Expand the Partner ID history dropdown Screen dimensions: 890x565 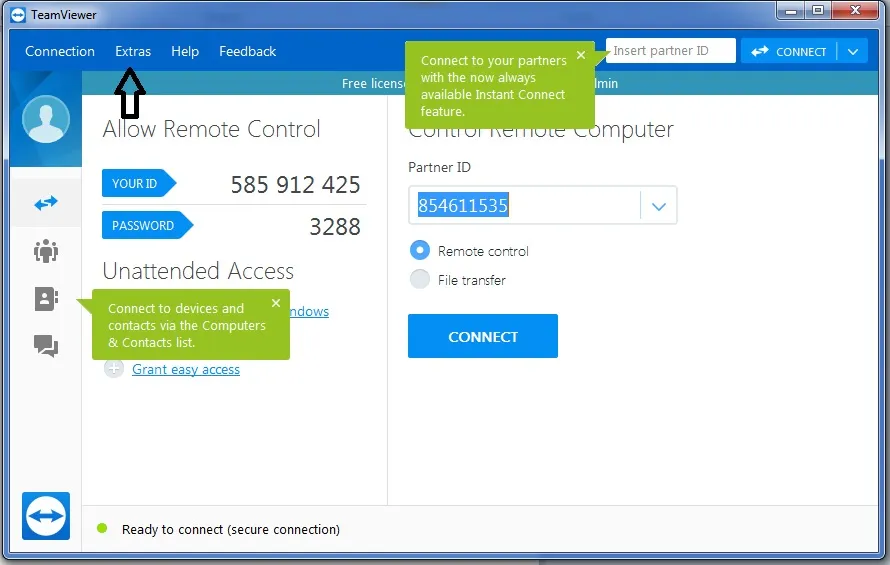658,206
